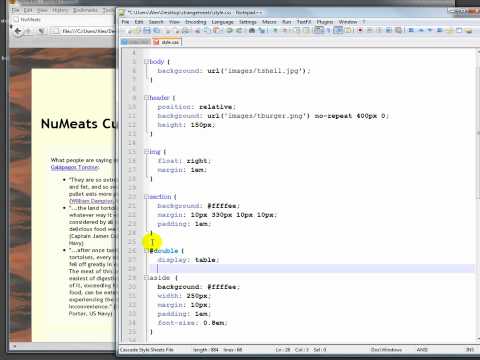The width and height of the screenshot is (480, 360).
Task: Open the File menu in Notepad++
Action: click(x=125, y=22)
